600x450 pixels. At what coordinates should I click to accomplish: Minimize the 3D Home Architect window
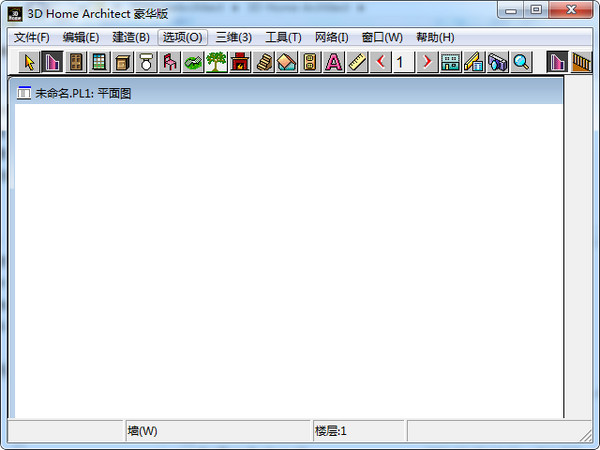[x=510, y=10]
